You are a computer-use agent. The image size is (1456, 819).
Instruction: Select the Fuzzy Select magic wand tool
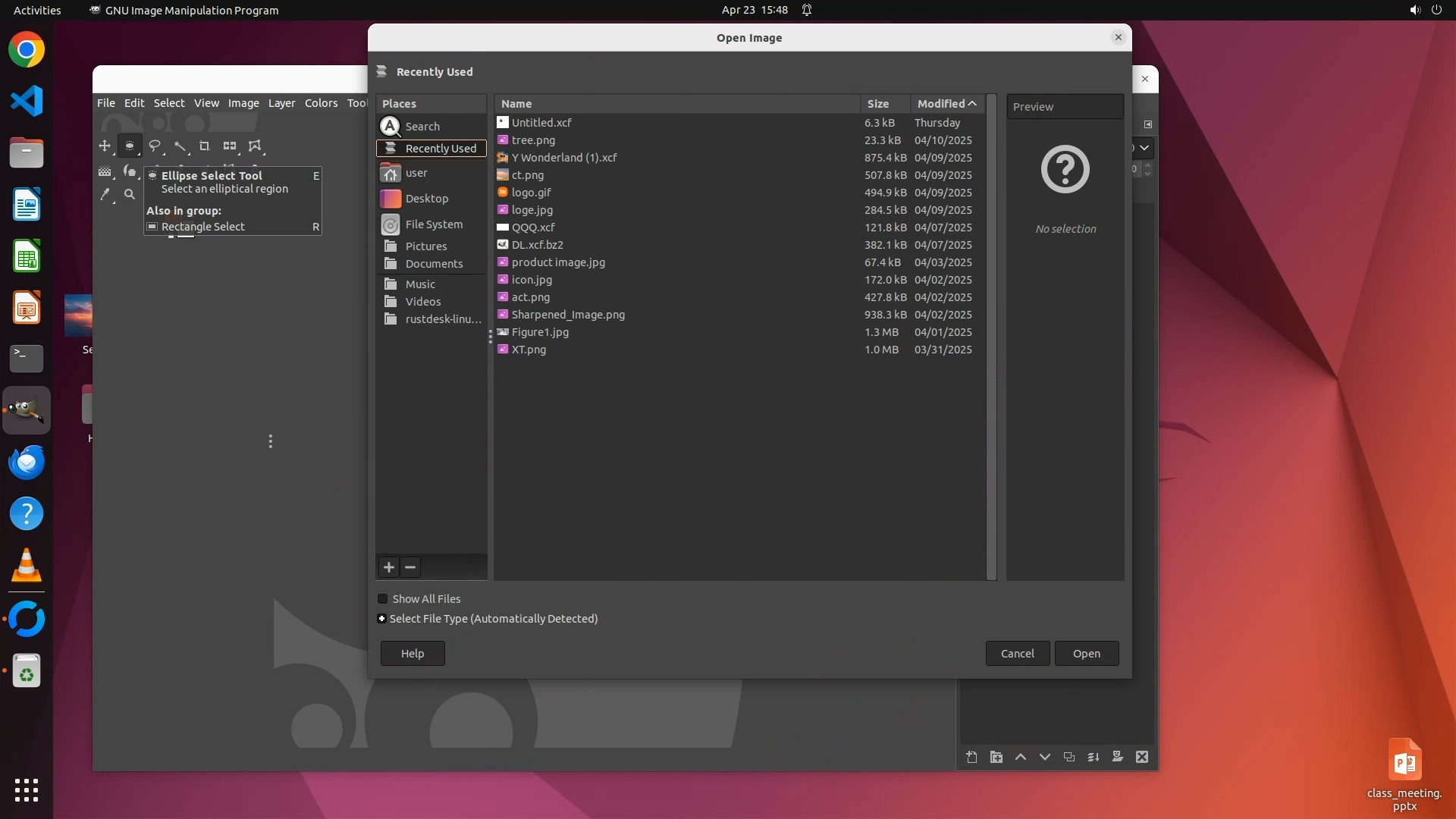(x=180, y=146)
